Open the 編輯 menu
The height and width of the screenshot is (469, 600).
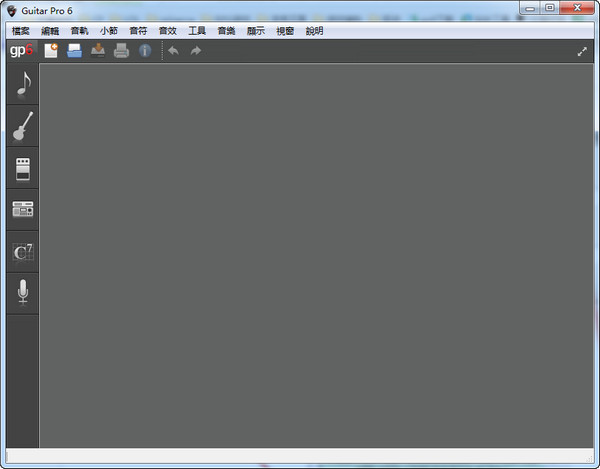coord(50,31)
